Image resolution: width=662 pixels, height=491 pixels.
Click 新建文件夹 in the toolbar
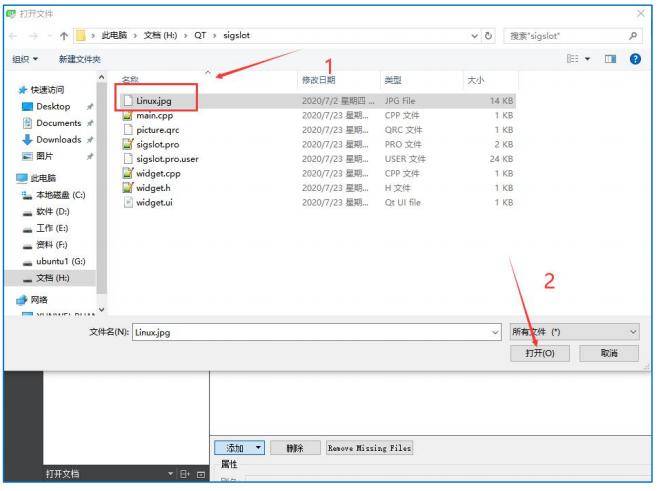pyautogui.click(x=79, y=59)
